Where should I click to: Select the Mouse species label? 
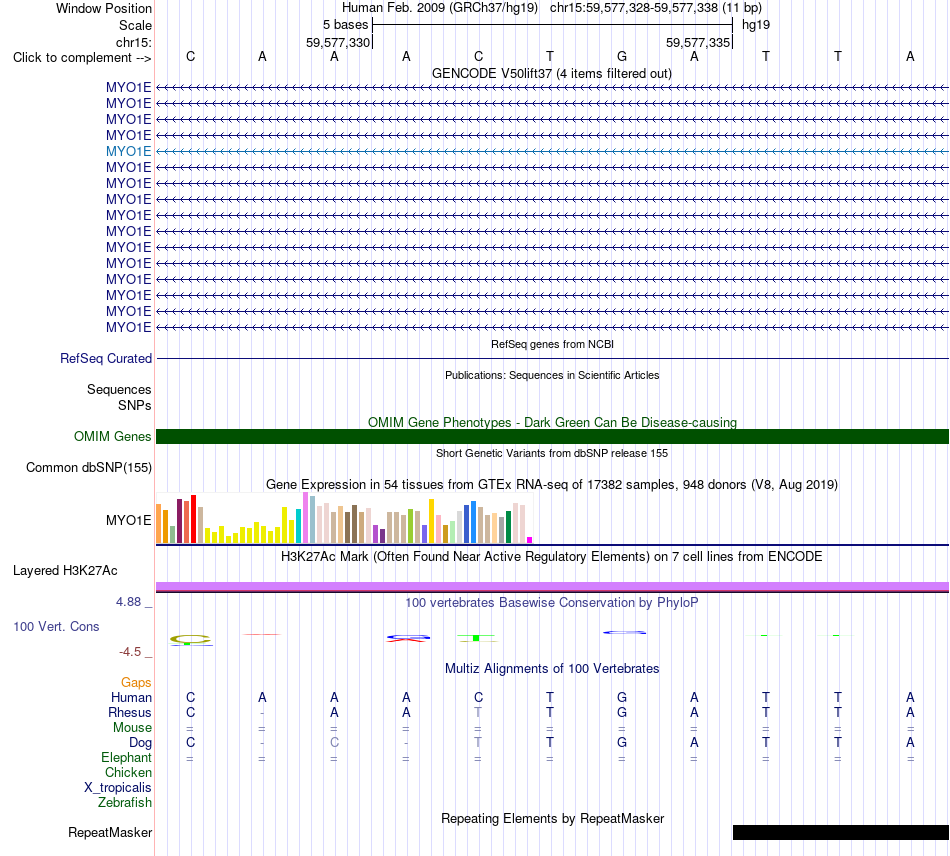132,728
